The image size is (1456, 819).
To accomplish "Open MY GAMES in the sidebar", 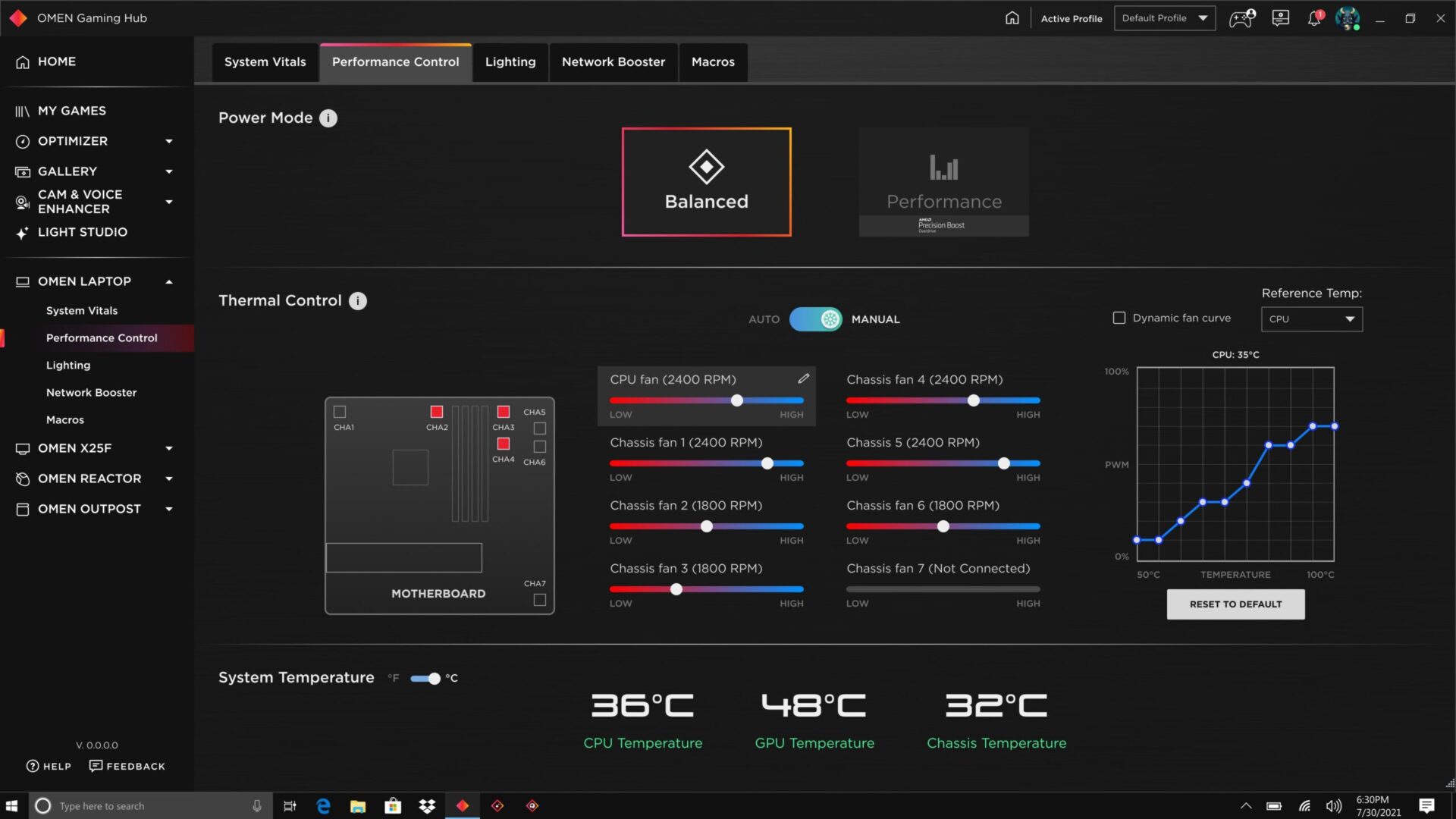I will pos(72,111).
